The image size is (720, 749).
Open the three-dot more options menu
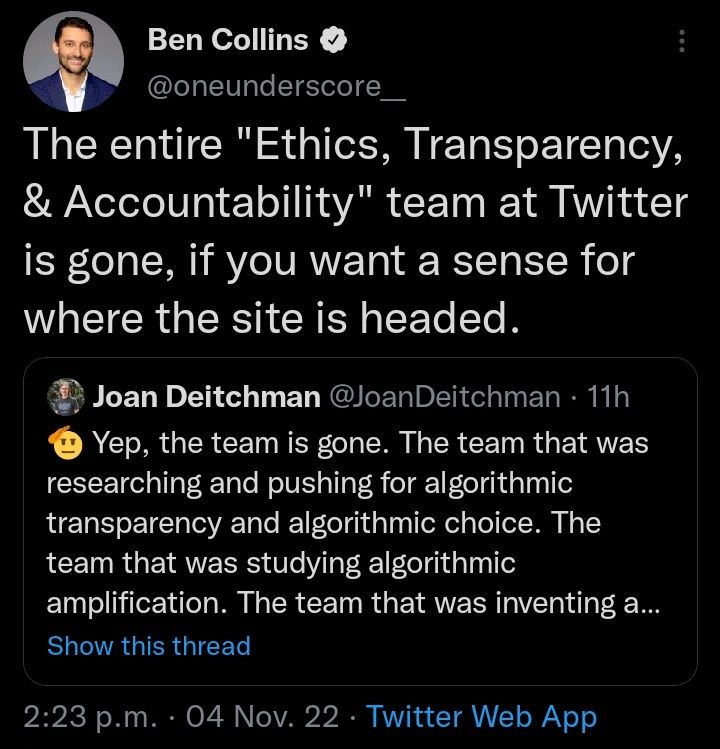682,42
